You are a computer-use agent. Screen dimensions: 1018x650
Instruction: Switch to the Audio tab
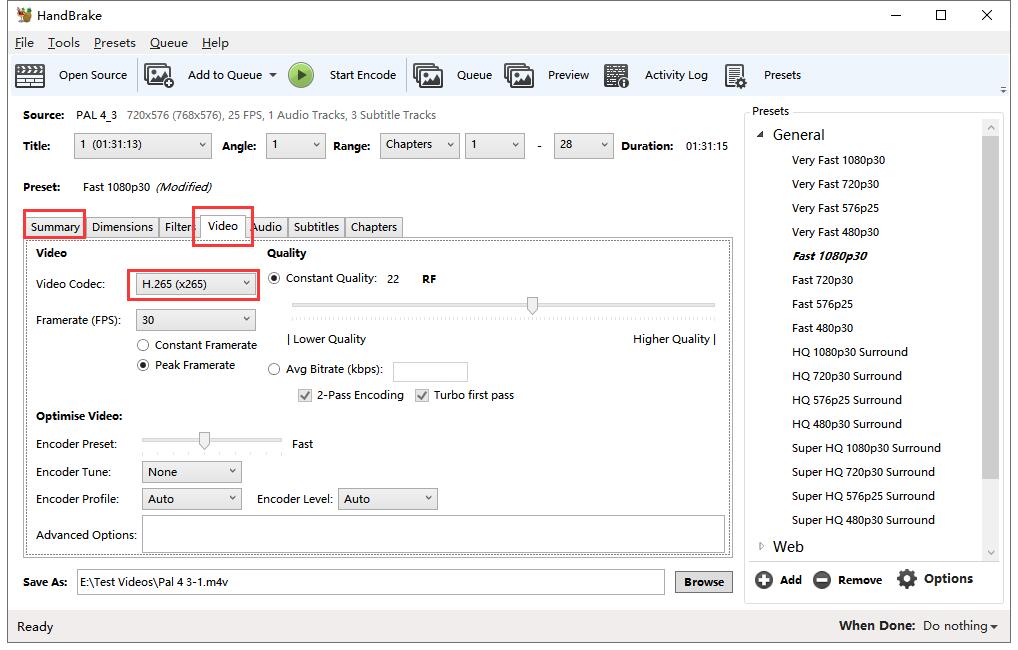pyautogui.click(x=267, y=227)
